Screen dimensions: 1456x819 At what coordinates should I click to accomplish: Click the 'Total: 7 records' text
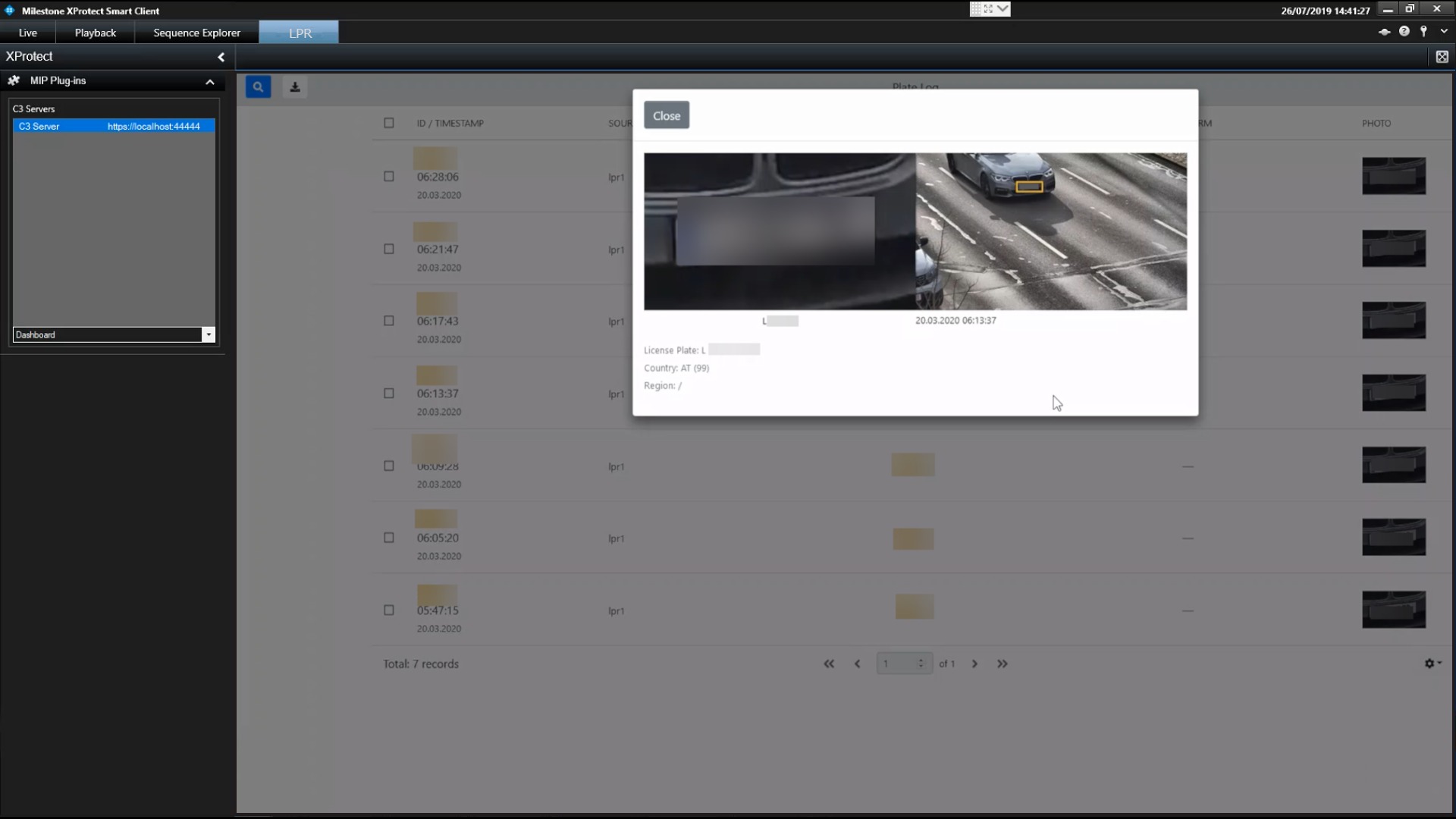coord(421,664)
